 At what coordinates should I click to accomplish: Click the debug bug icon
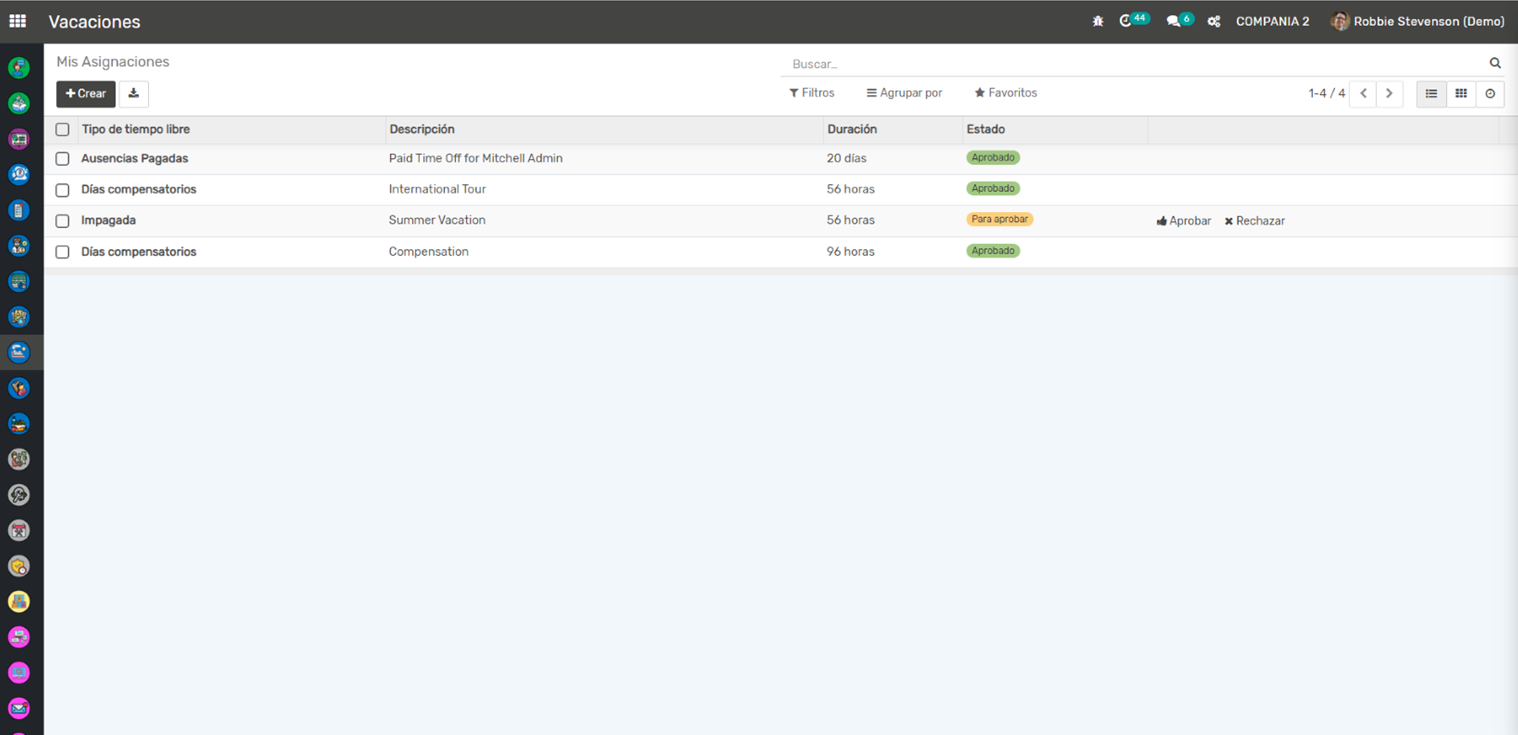(1098, 21)
